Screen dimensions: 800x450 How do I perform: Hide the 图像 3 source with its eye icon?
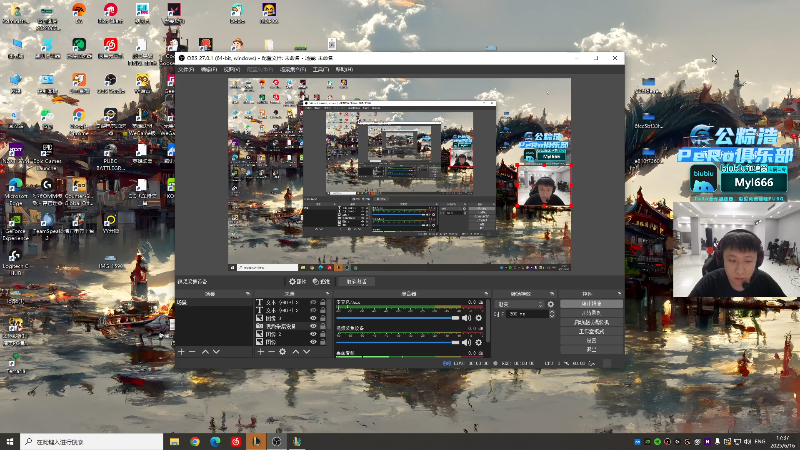point(313,318)
